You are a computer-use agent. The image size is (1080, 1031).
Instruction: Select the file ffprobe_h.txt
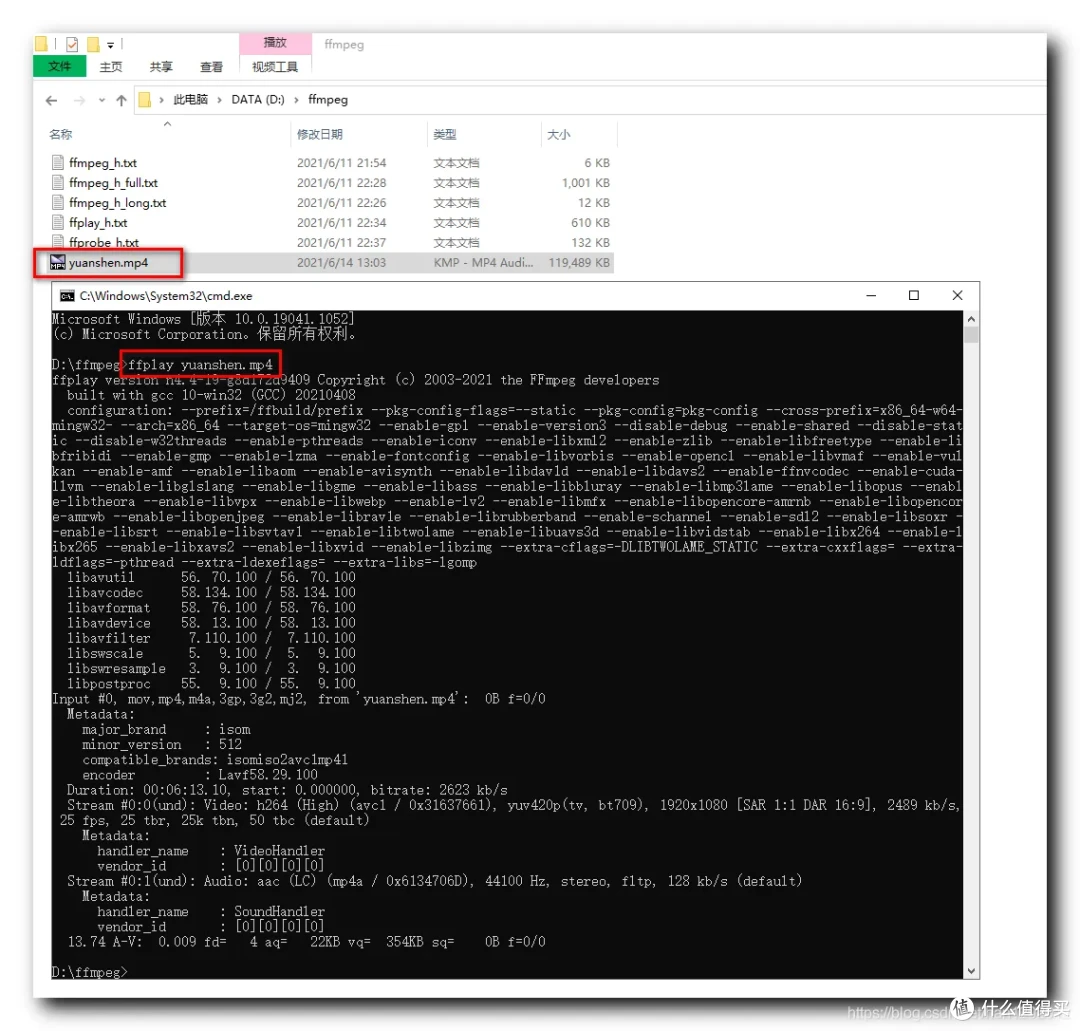coord(103,242)
